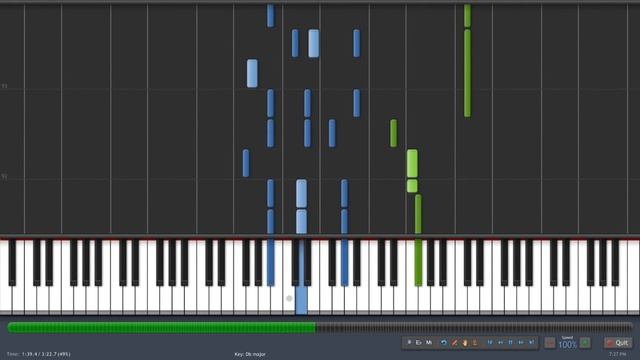This screenshot has width=640, height=360.
Task: Decrease playback speed with the red minus button
Action: [550, 343]
